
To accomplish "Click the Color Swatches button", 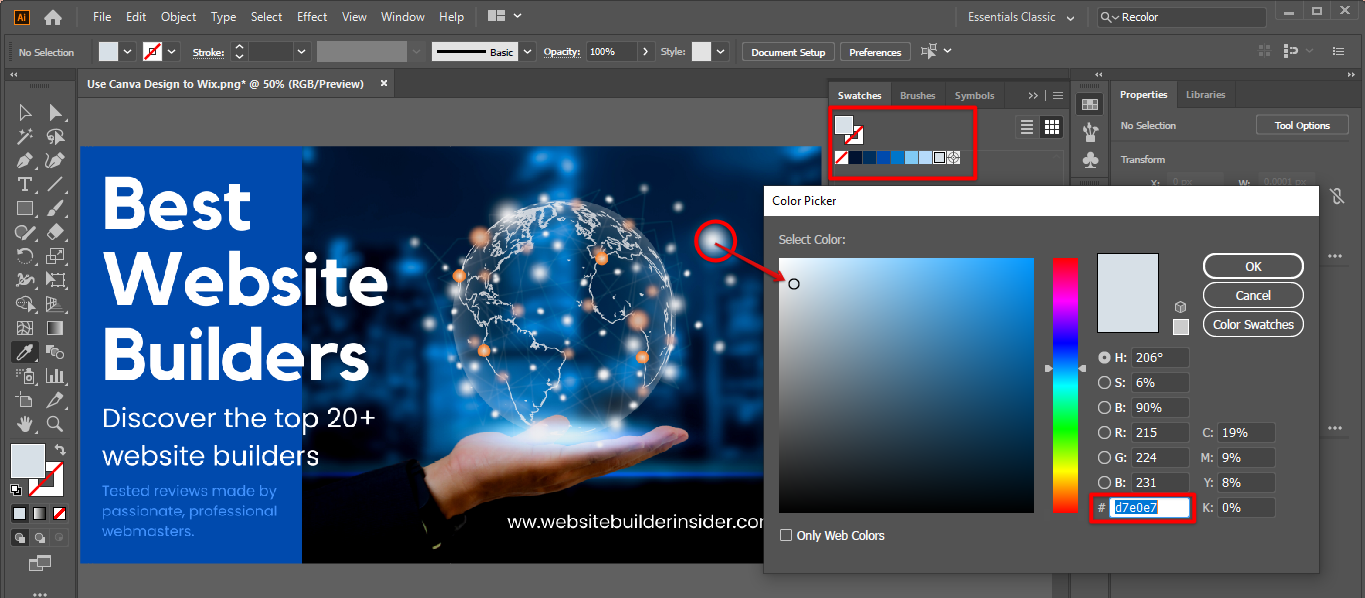I will pos(1253,324).
